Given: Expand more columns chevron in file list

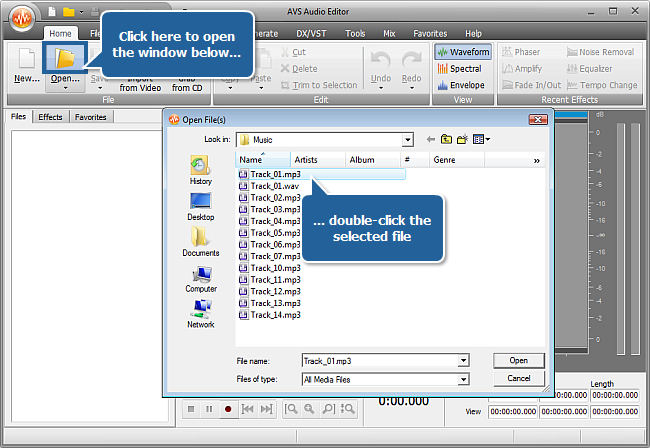Looking at the screenshot, I should click(536, 160).
